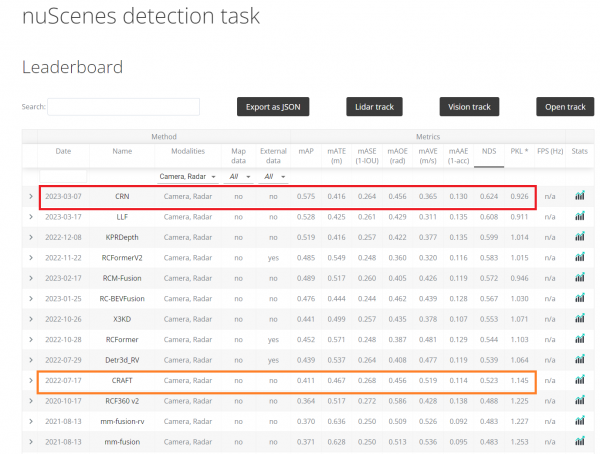Open stats chart icon for RCF360 v2 row
600x454 pixels.
click(580, 400)
